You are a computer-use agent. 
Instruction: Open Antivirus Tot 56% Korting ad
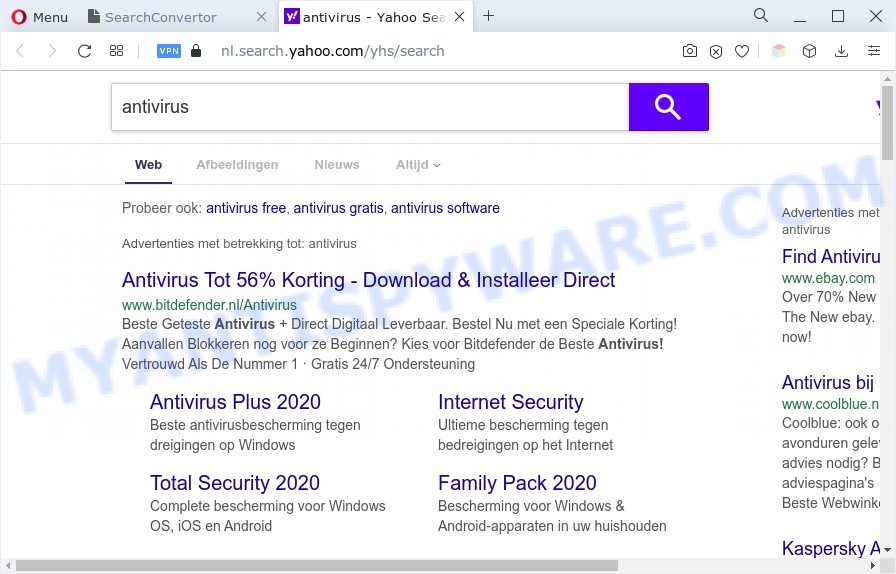tap(369, 280)
